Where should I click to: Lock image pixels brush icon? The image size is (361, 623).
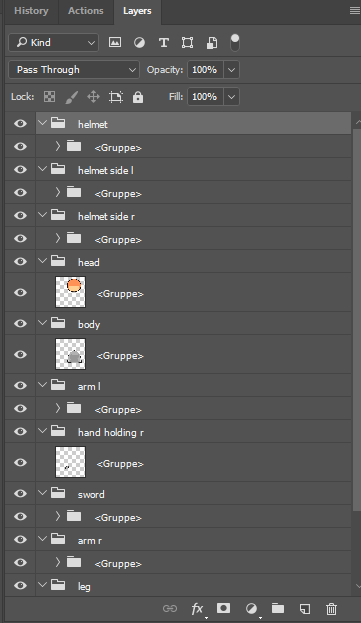coord(71,97)
